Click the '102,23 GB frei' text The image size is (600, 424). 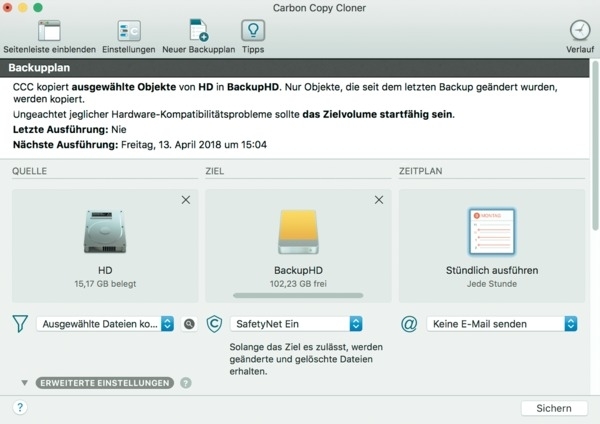coord(298,284)
